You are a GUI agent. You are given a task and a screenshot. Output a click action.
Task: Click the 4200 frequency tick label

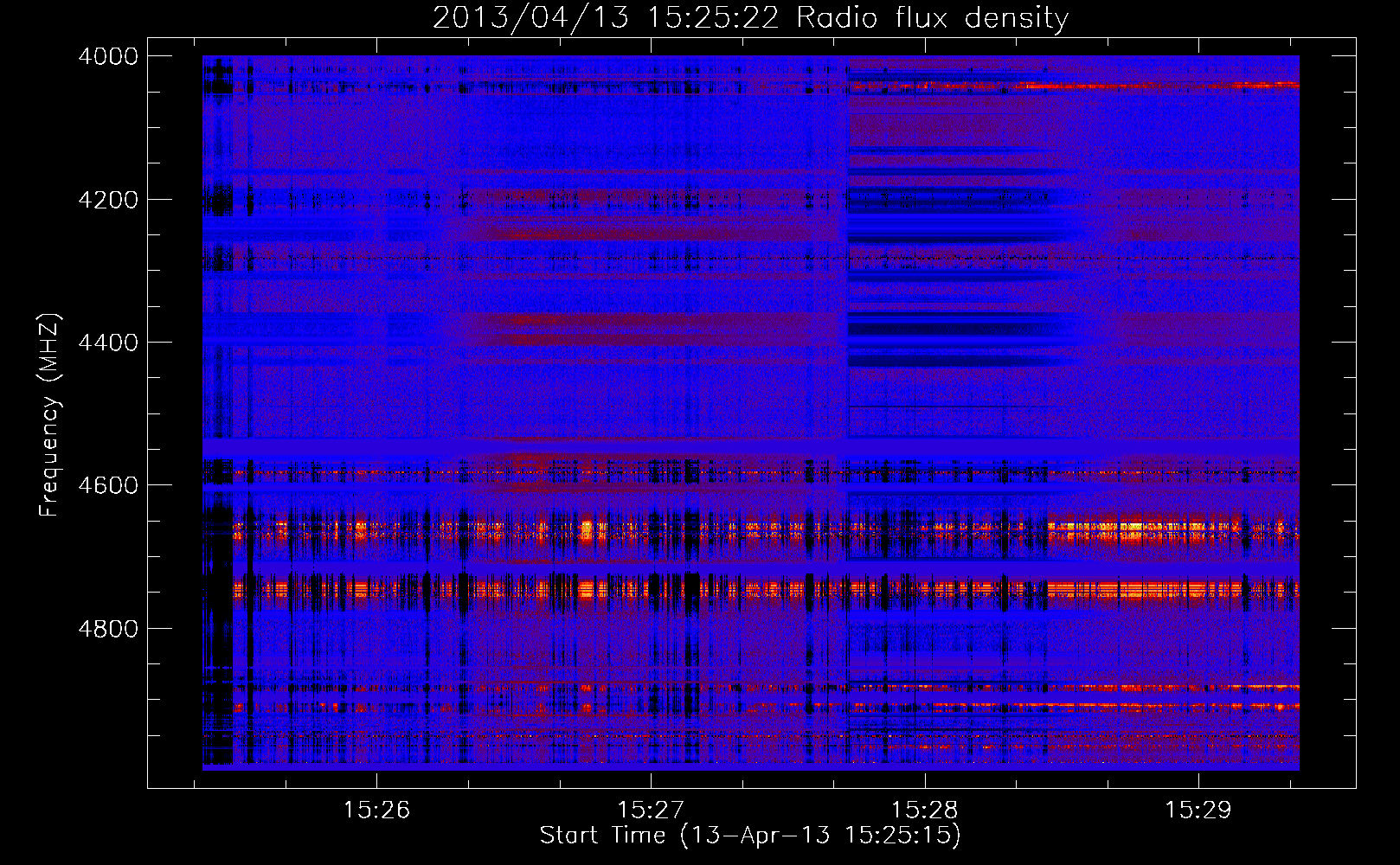108,200
